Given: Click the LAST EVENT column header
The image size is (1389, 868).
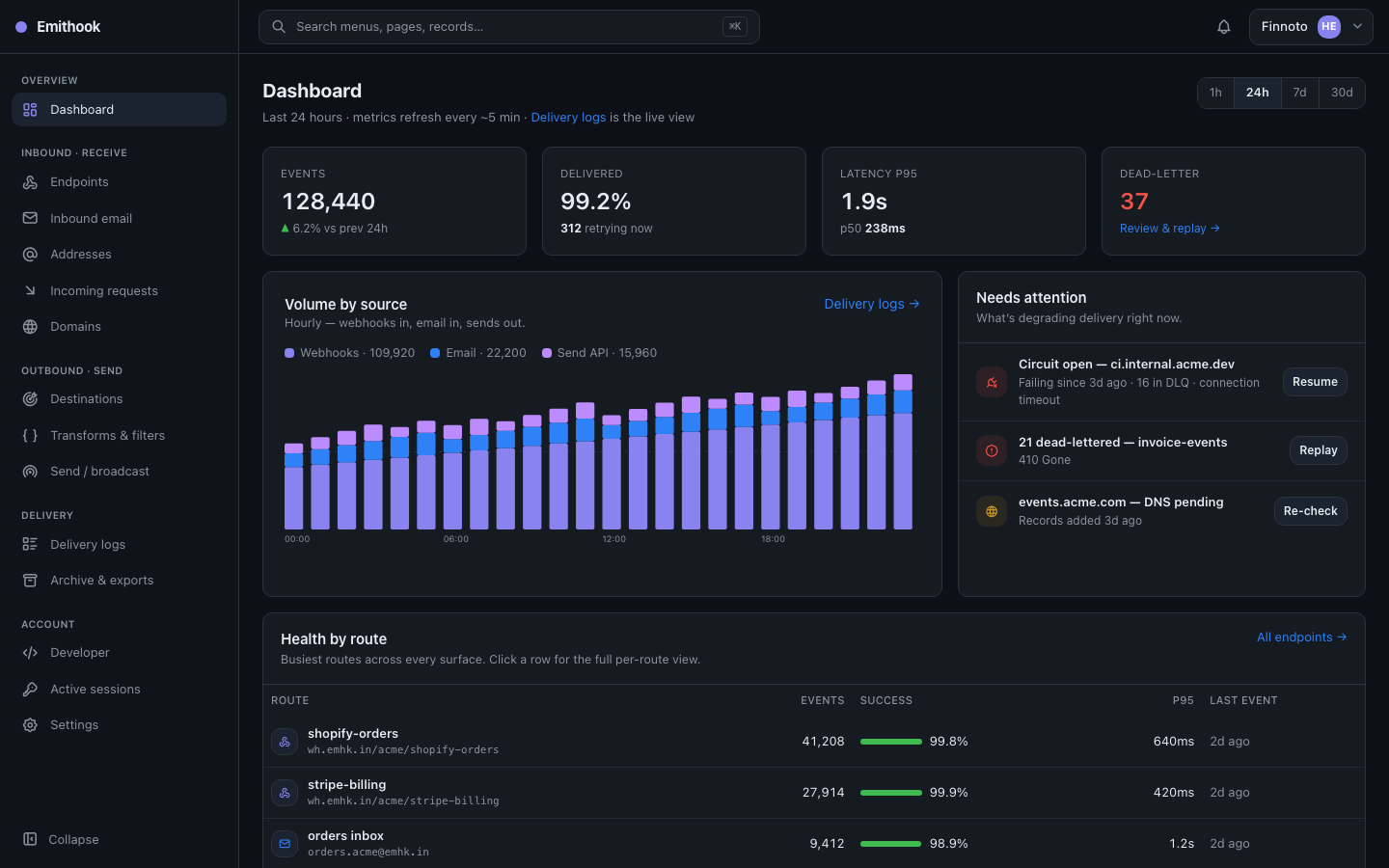Looking at the screenshot, I should point(1243,701).
